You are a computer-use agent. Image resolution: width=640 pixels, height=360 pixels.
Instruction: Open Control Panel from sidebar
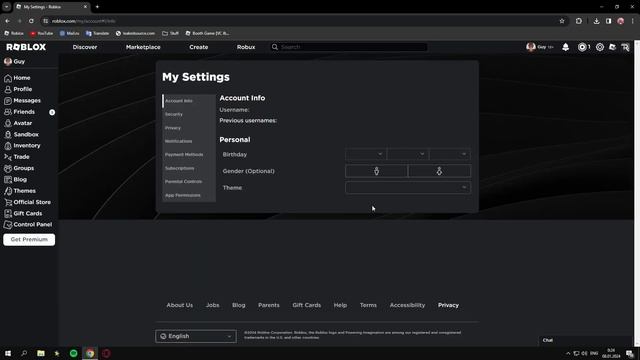(x=28, y=224)
